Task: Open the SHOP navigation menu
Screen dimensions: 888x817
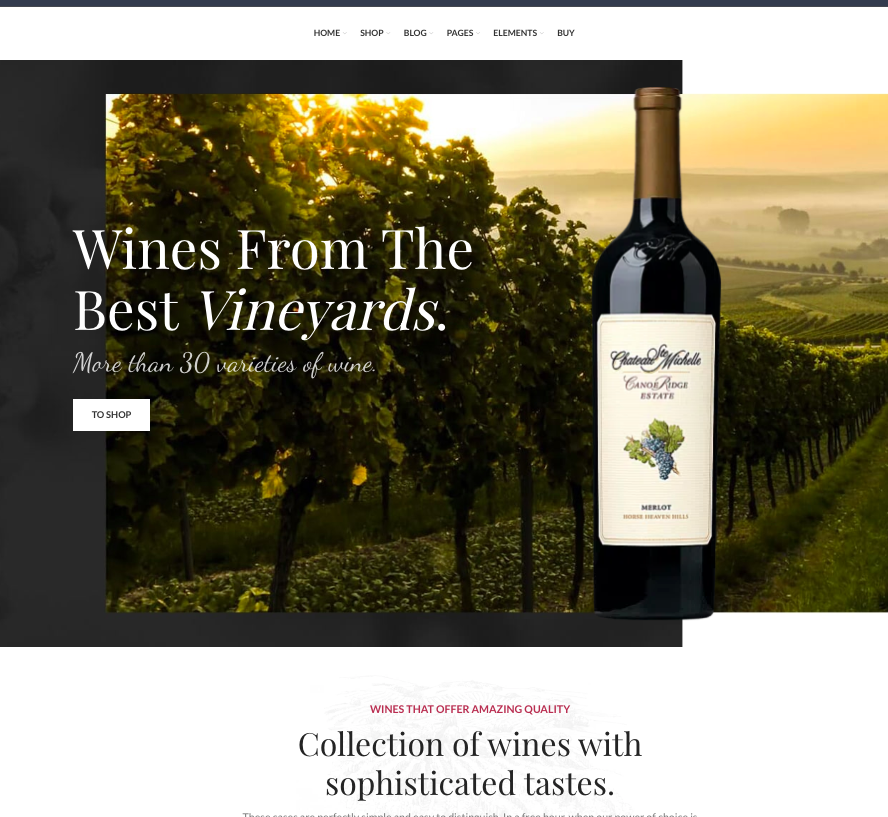Action: [372, 33]
